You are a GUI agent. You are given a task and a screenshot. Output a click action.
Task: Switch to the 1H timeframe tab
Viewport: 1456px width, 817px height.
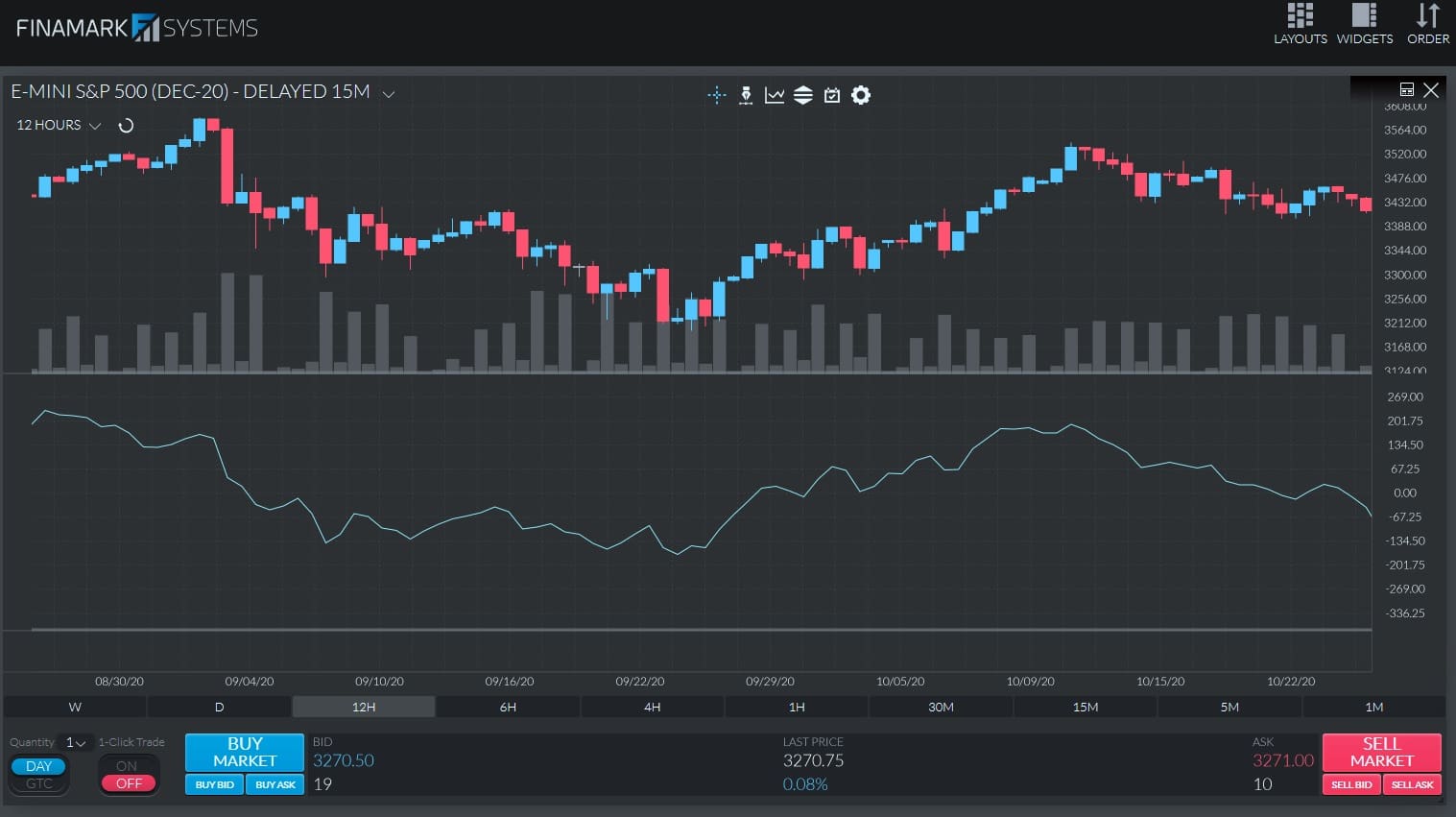click(x=796, y=707)
